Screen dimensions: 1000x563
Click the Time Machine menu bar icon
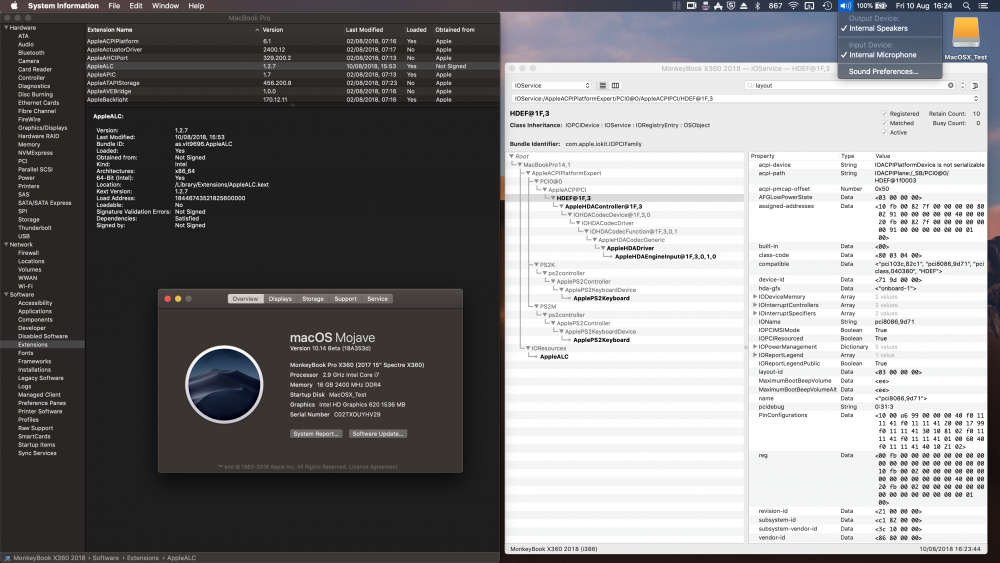(827, 6)
